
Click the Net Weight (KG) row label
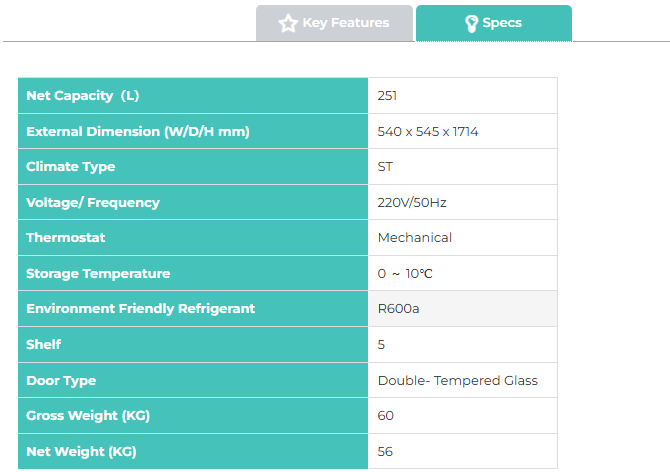[81, 452]
